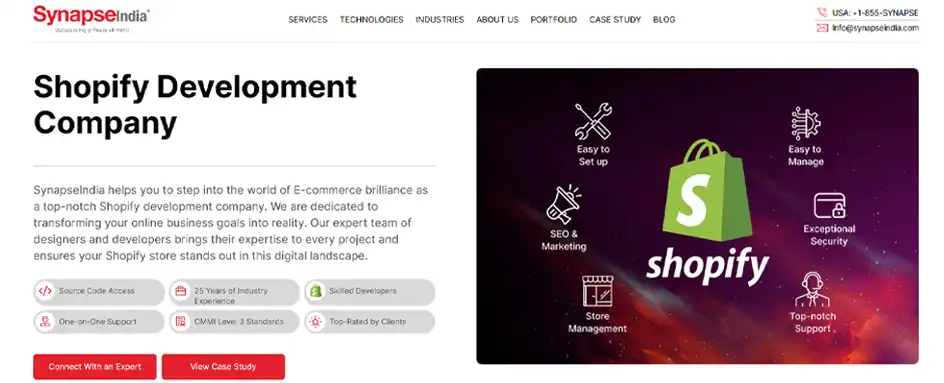Viewport: 944px width, 383px height.
Task: Click the Skilled Developers label
Action: (362, 291)
